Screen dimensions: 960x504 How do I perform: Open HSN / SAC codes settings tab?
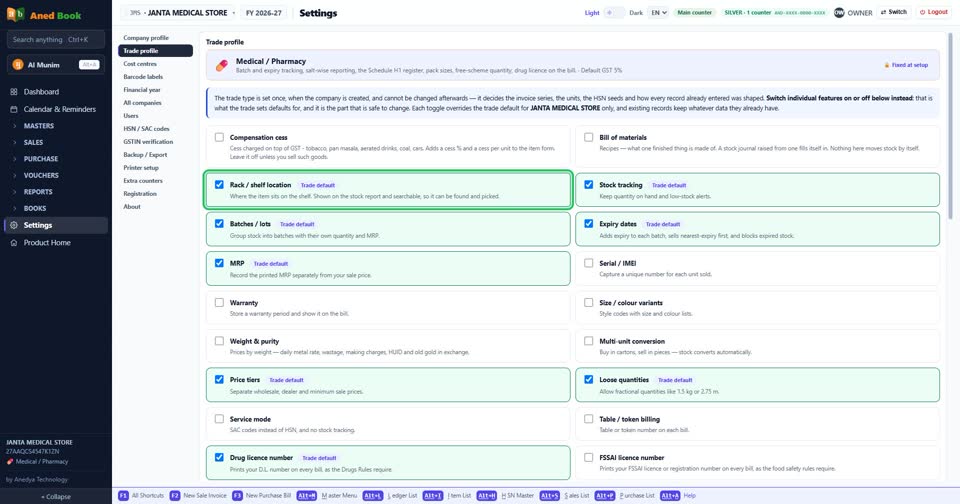pos(155,129)
